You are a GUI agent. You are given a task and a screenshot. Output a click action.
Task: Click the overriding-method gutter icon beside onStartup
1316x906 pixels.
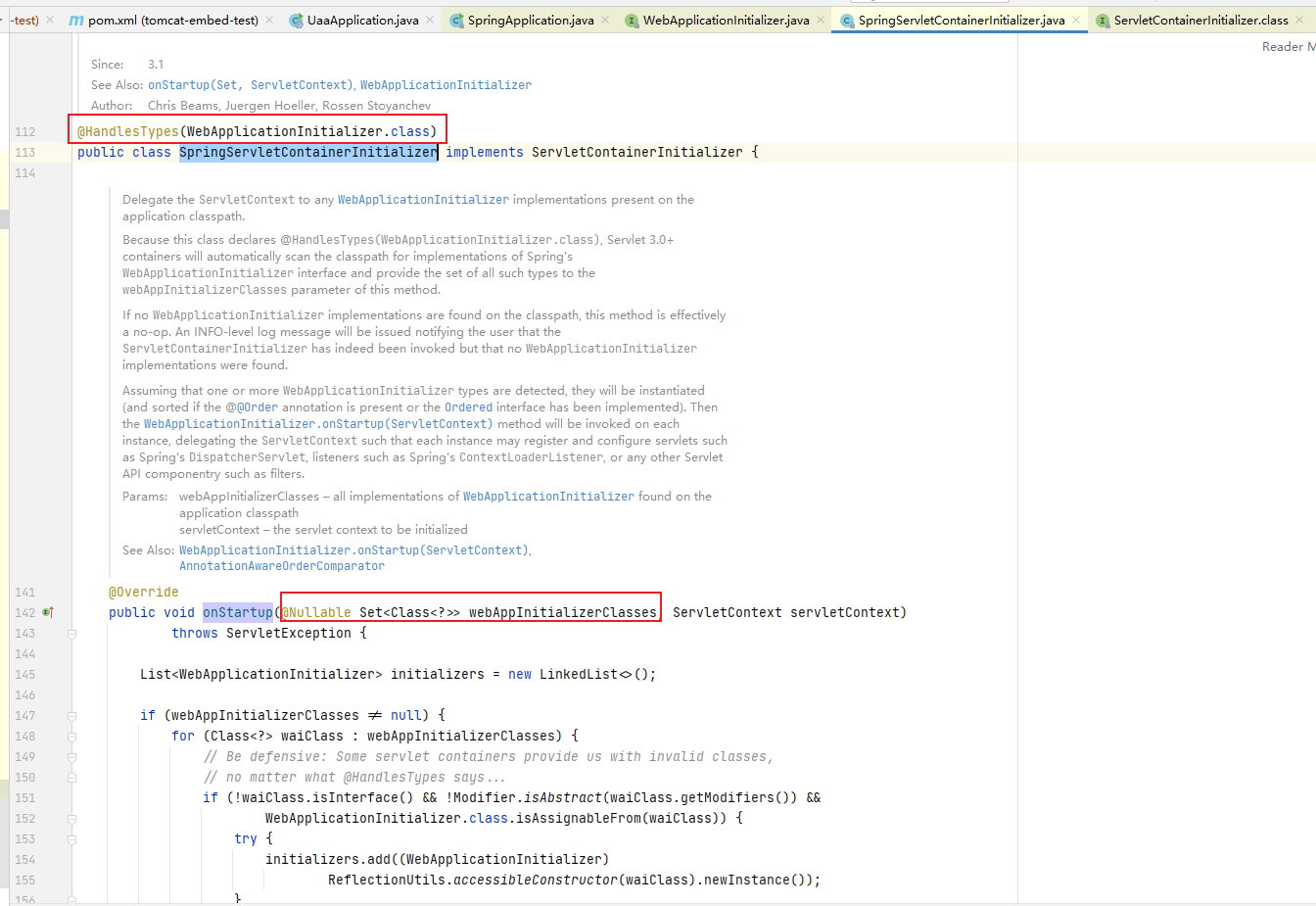pos(48,613)
